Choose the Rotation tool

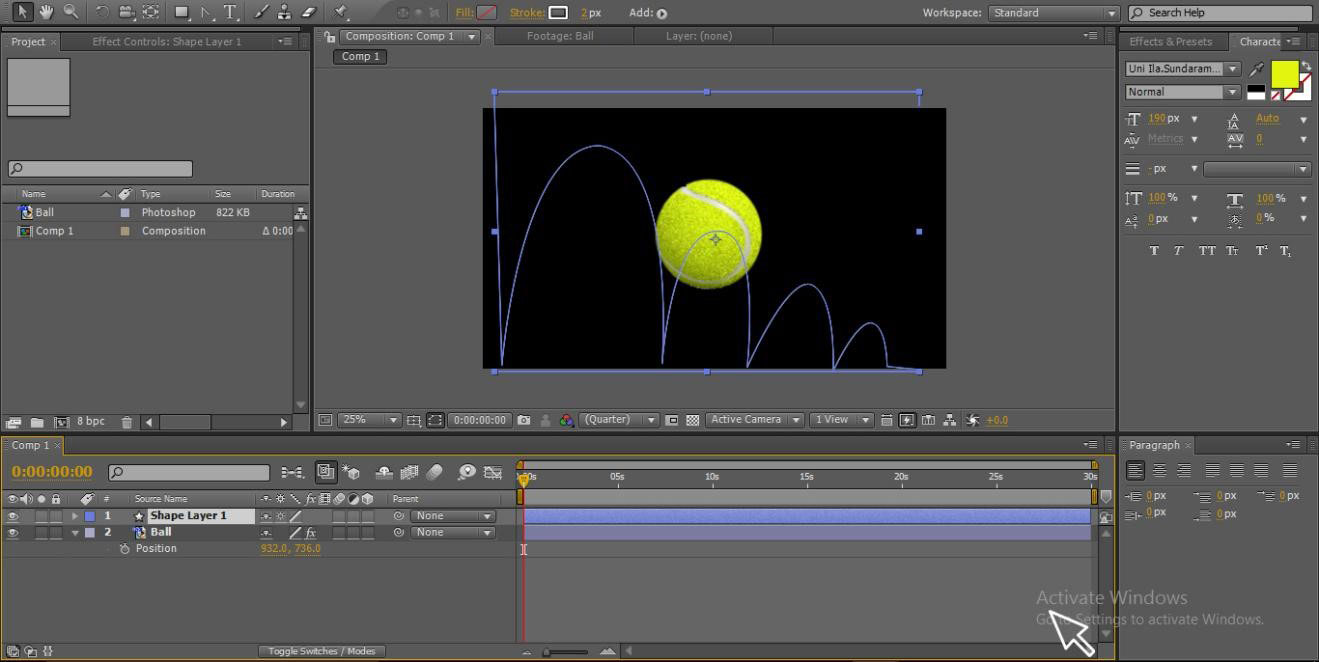[100, 12]
